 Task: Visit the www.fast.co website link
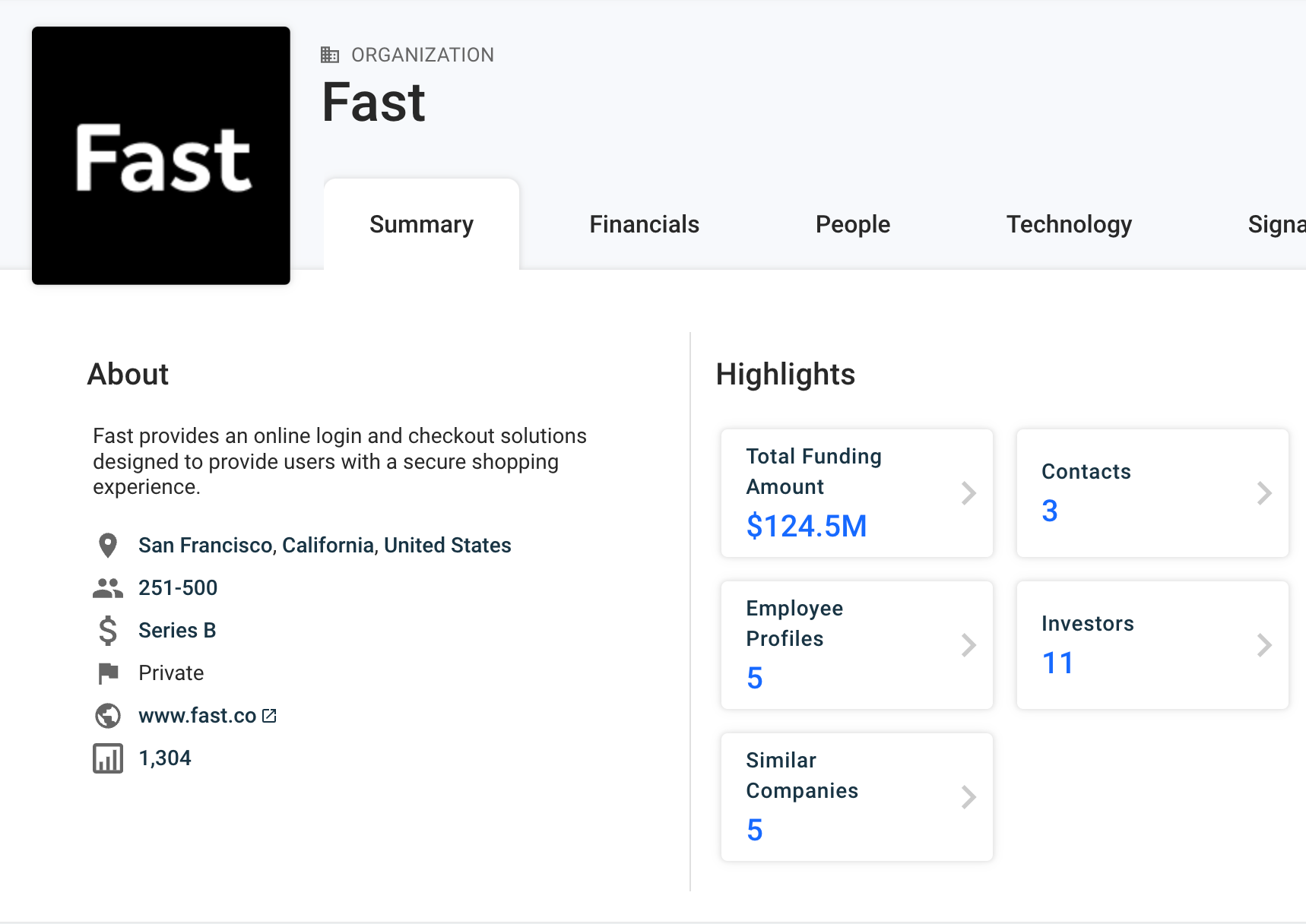tap(198, 716)
